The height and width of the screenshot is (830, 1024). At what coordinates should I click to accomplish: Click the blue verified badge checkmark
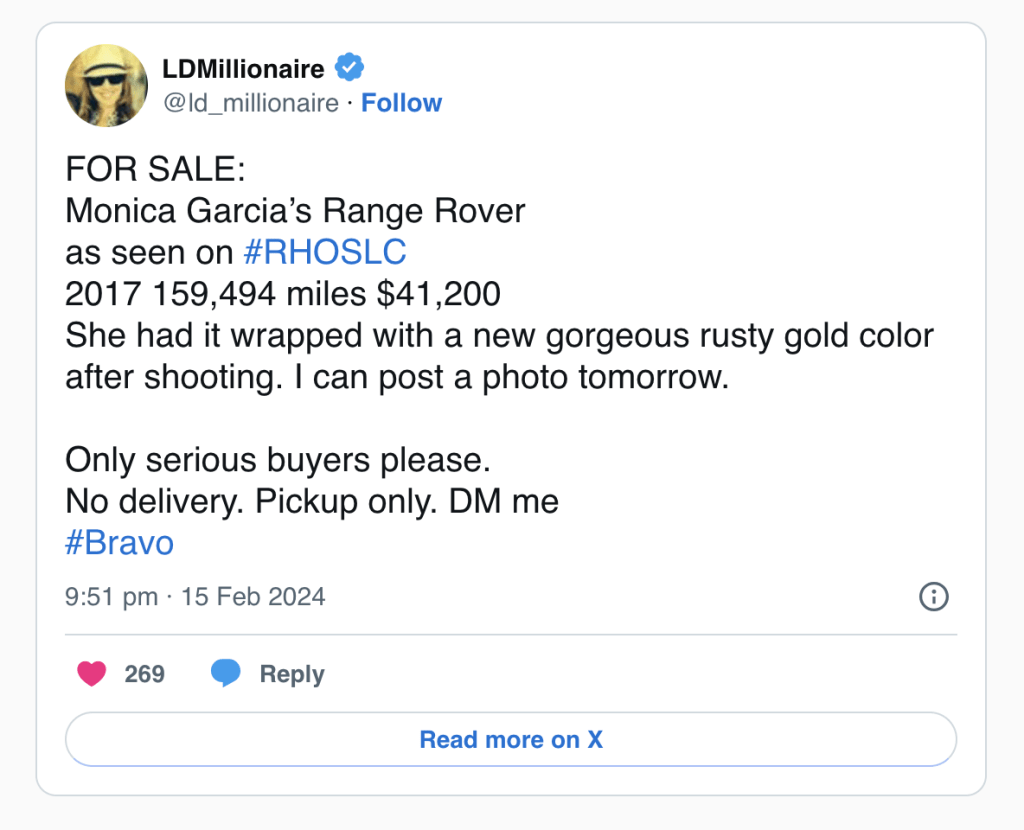(x=349, y=69)
